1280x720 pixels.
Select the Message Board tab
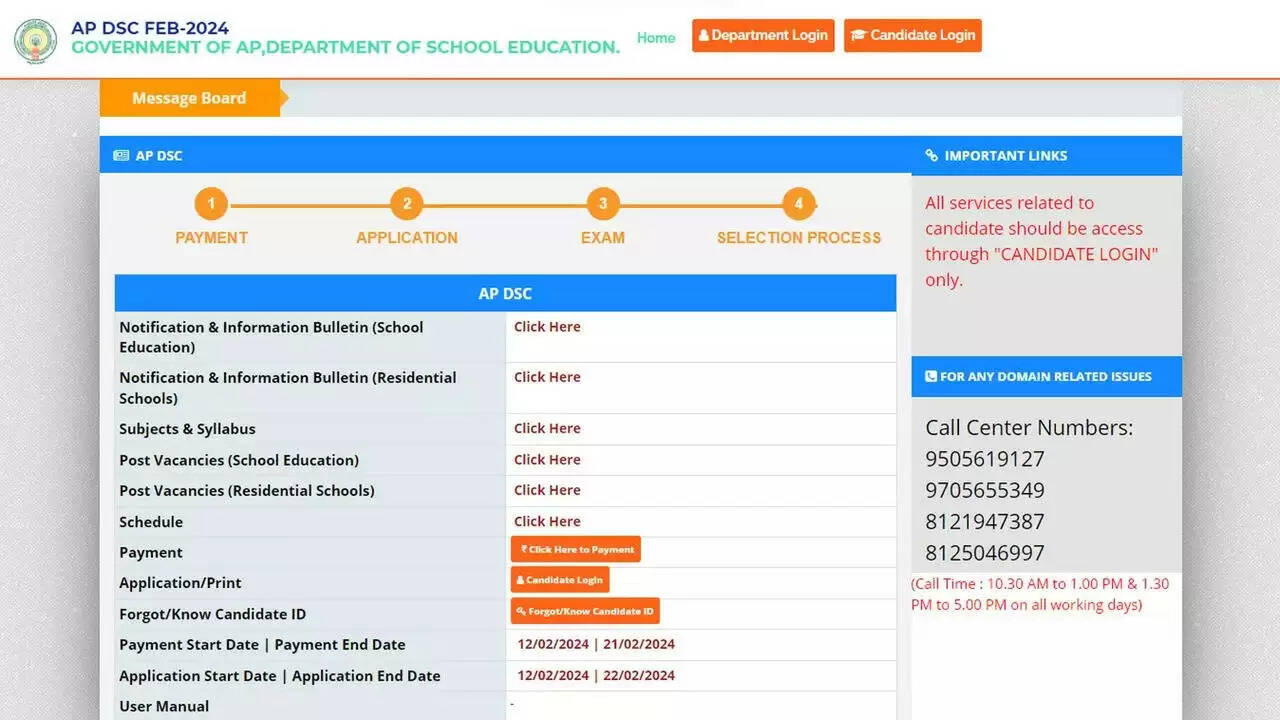click(x=189, y=98)
